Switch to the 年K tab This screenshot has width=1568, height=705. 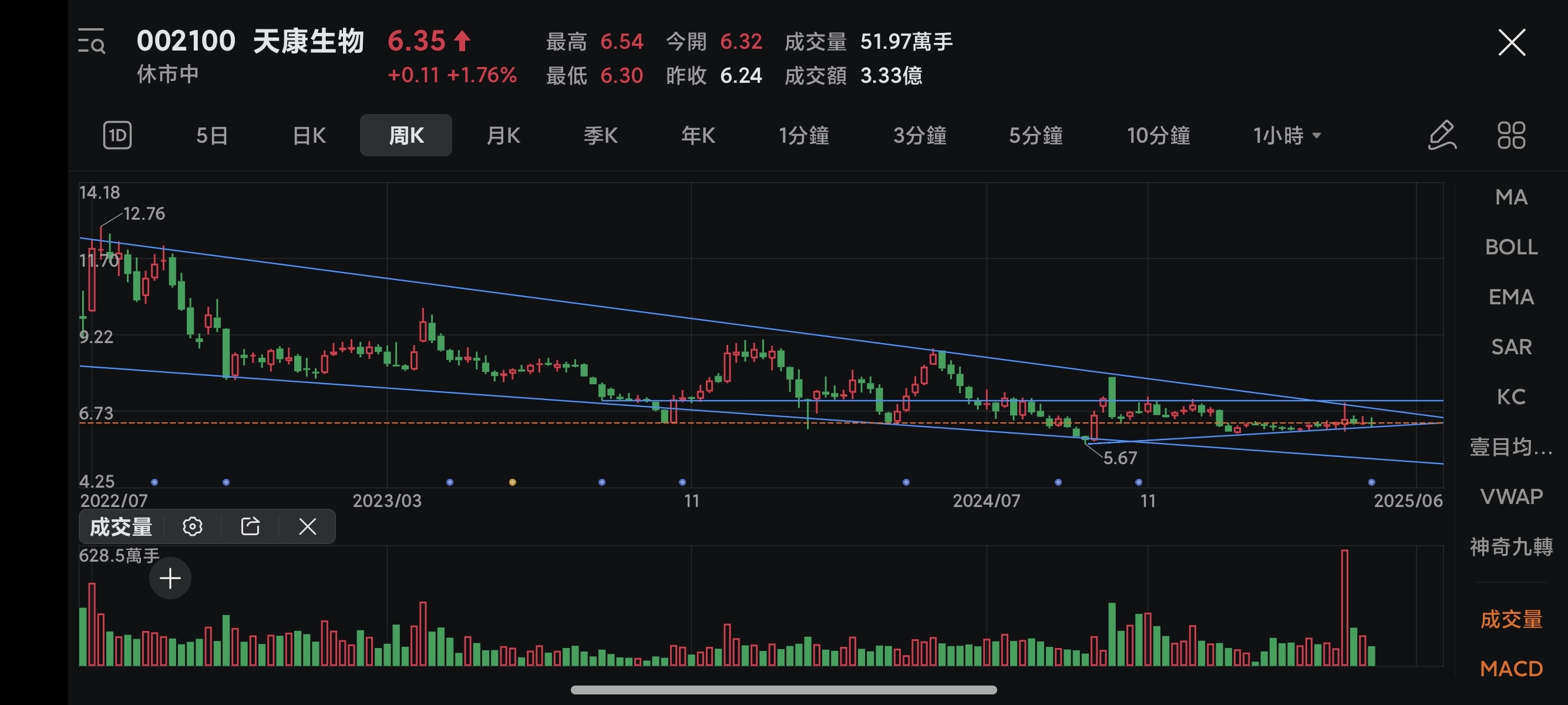698,135
